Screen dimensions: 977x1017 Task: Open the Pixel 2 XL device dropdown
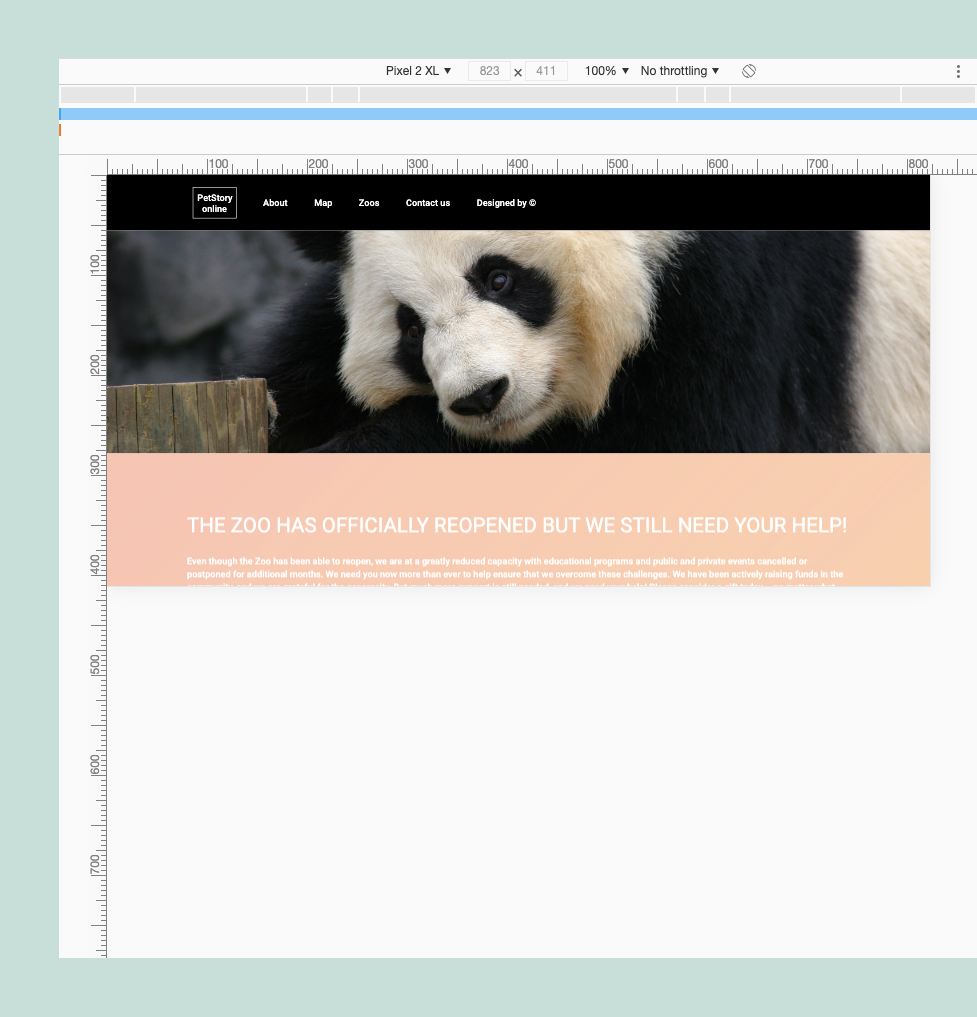click(x=417, y=70)
